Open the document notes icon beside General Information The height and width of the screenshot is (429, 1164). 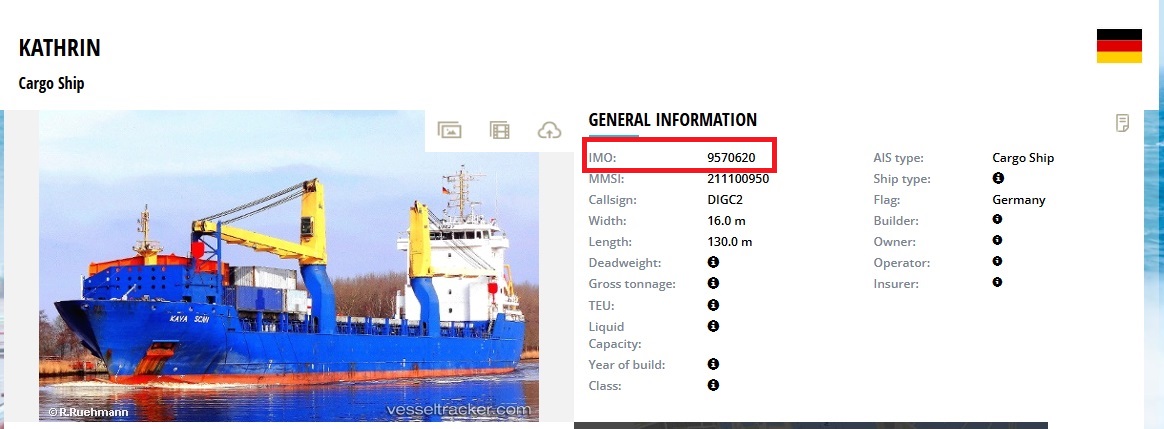1122,123
